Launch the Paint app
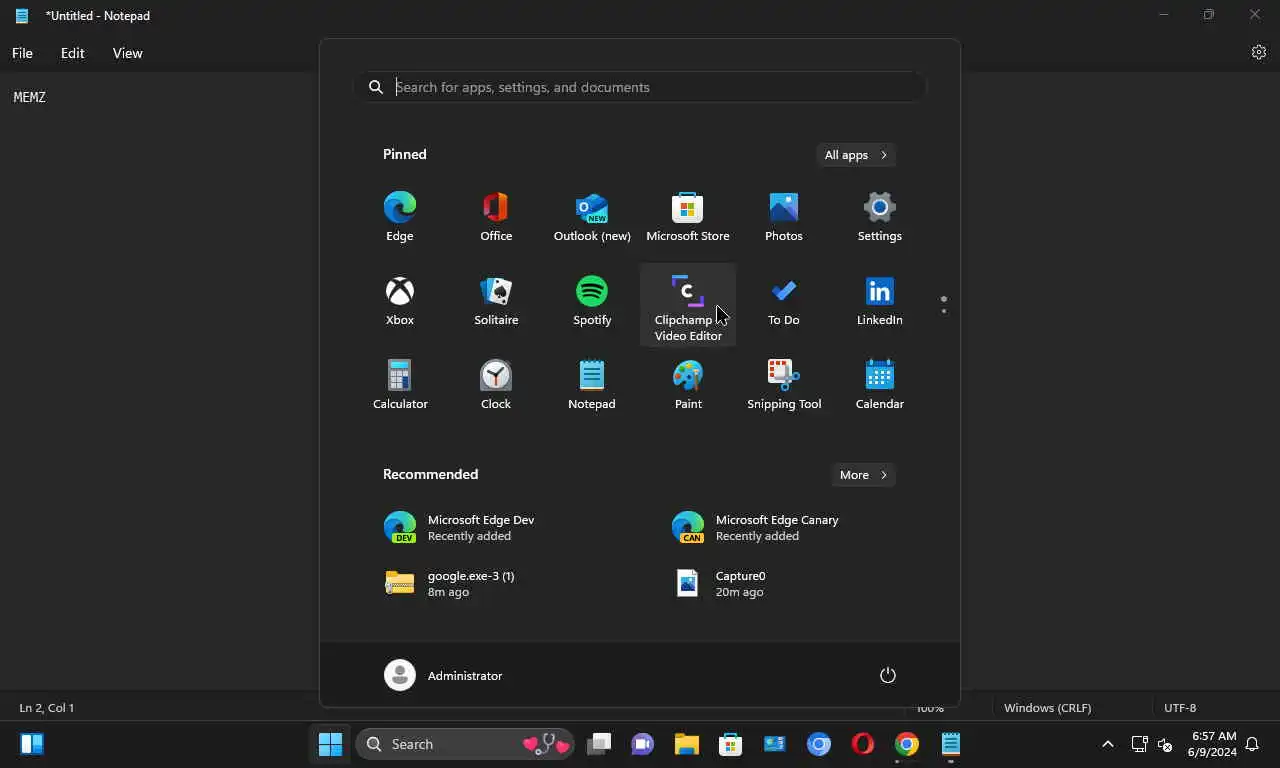This screenshot has width=1280, height=768. [x=688, y=385]
